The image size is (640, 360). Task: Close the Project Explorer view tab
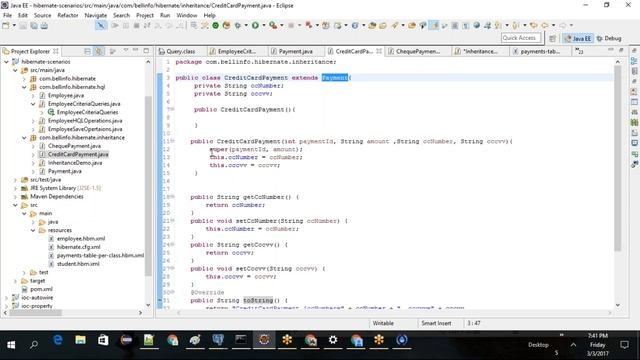click(x=56, y=51)
